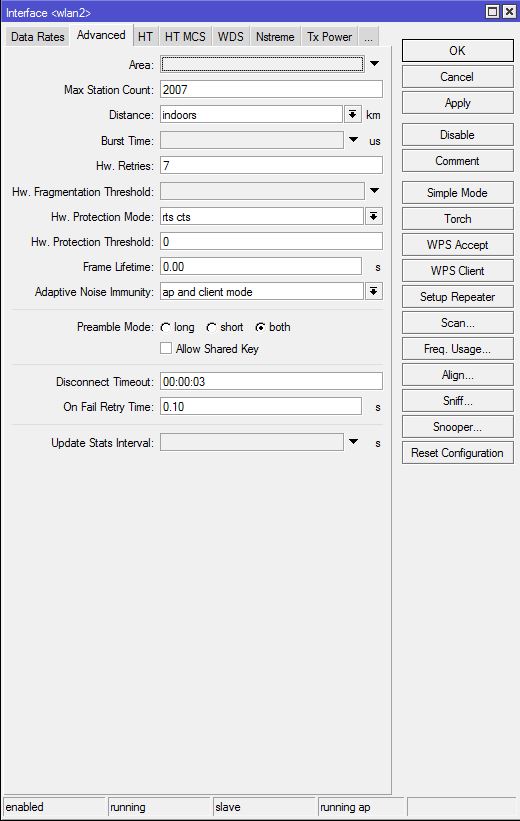The width and height of the screenshot is (520, 821).
Task: Switch to the Data Rates tab
Action: point(37,37)
